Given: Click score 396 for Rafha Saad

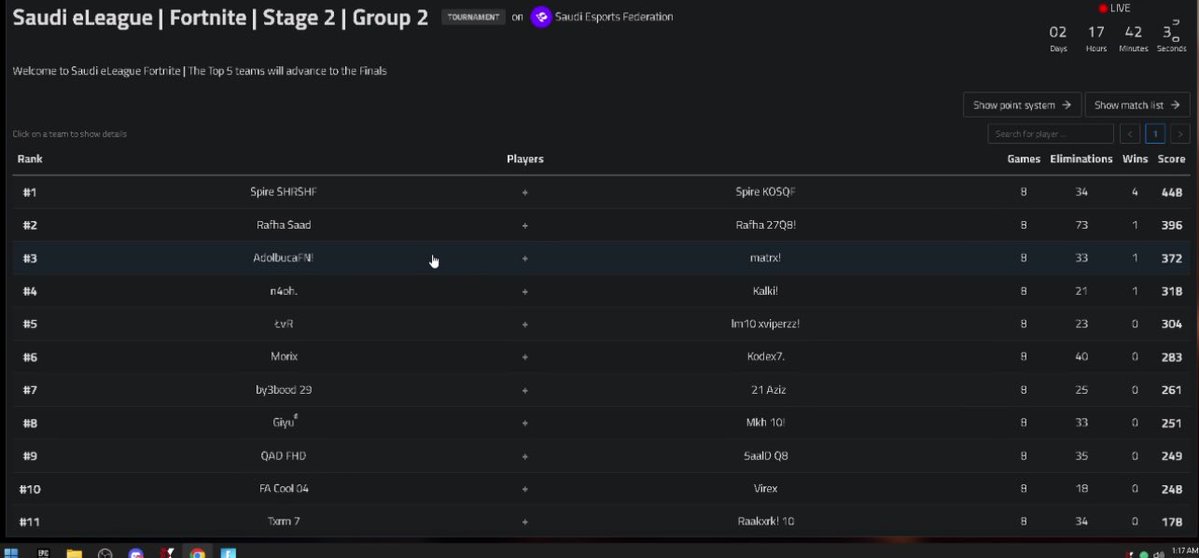Looking at the screenshot, I should click(1171, 225).
